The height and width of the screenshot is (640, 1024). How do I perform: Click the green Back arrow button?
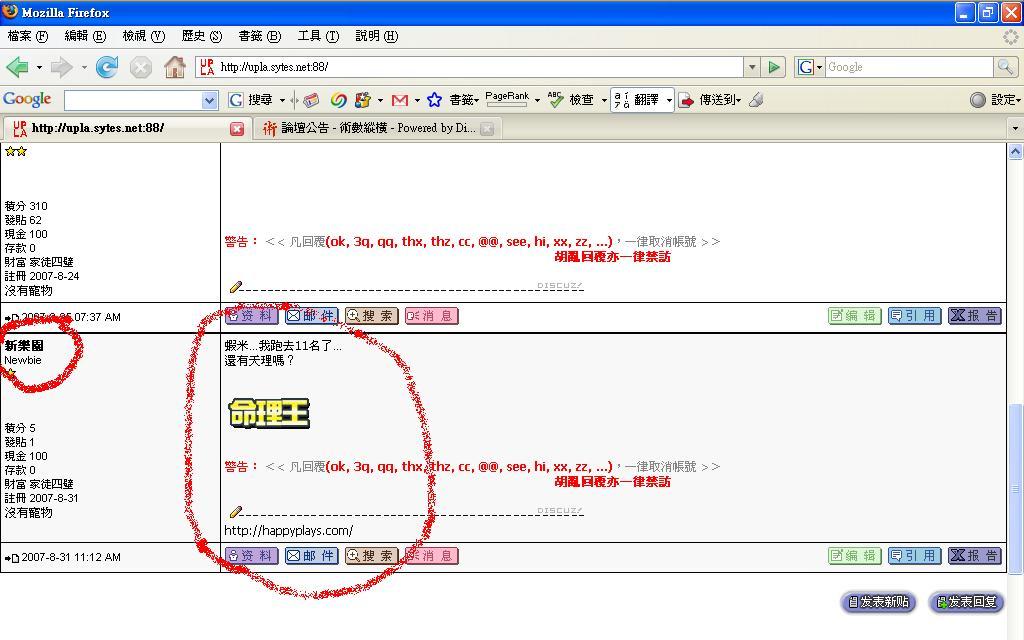tap(17, 67)
